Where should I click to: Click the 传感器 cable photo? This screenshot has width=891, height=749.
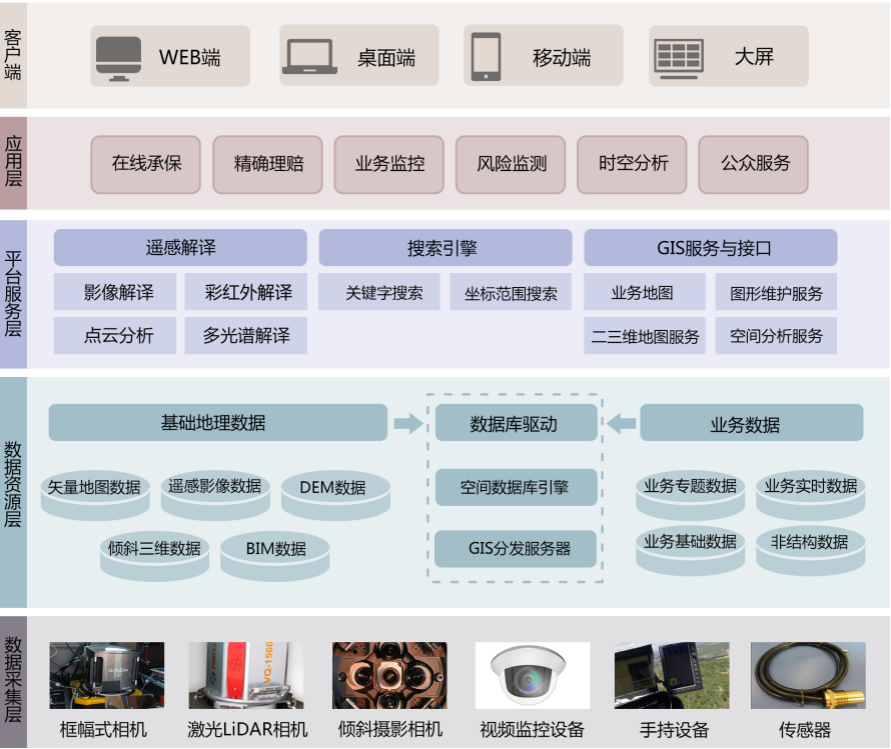point(807,676)
